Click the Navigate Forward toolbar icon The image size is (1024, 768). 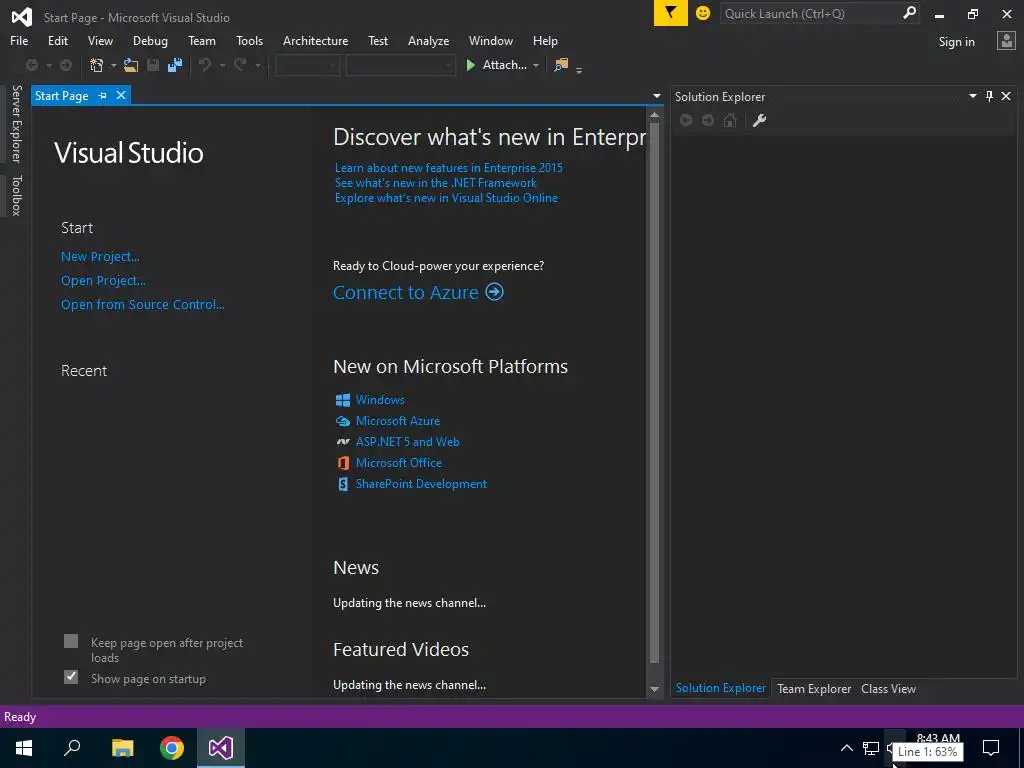click(66, 65)
